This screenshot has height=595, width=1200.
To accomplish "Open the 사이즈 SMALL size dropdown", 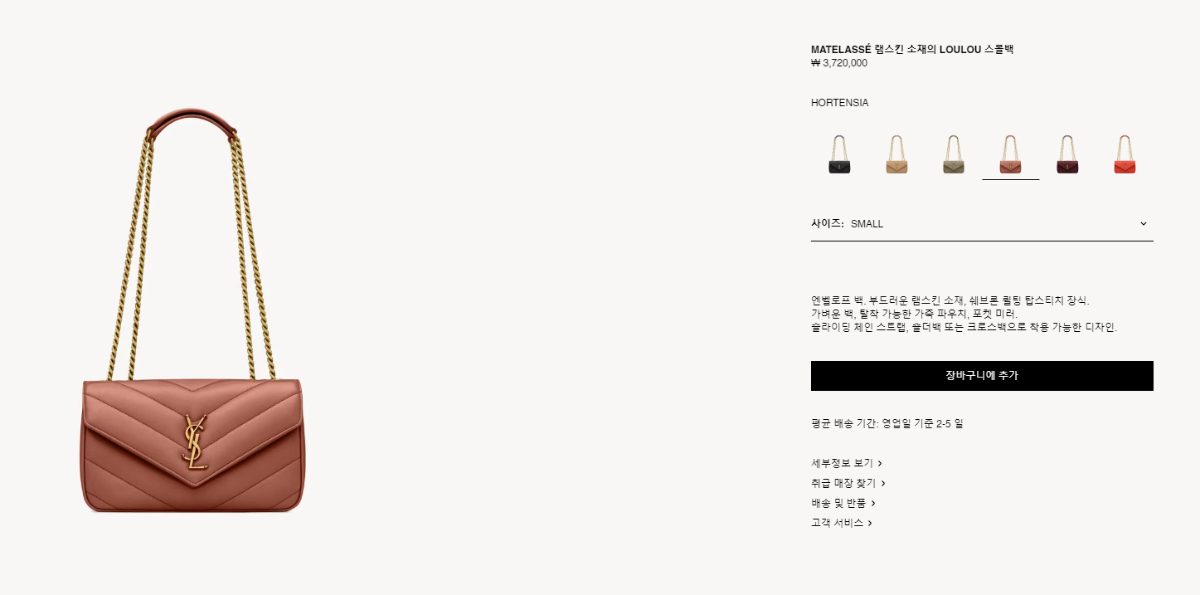I will point(982,224).
